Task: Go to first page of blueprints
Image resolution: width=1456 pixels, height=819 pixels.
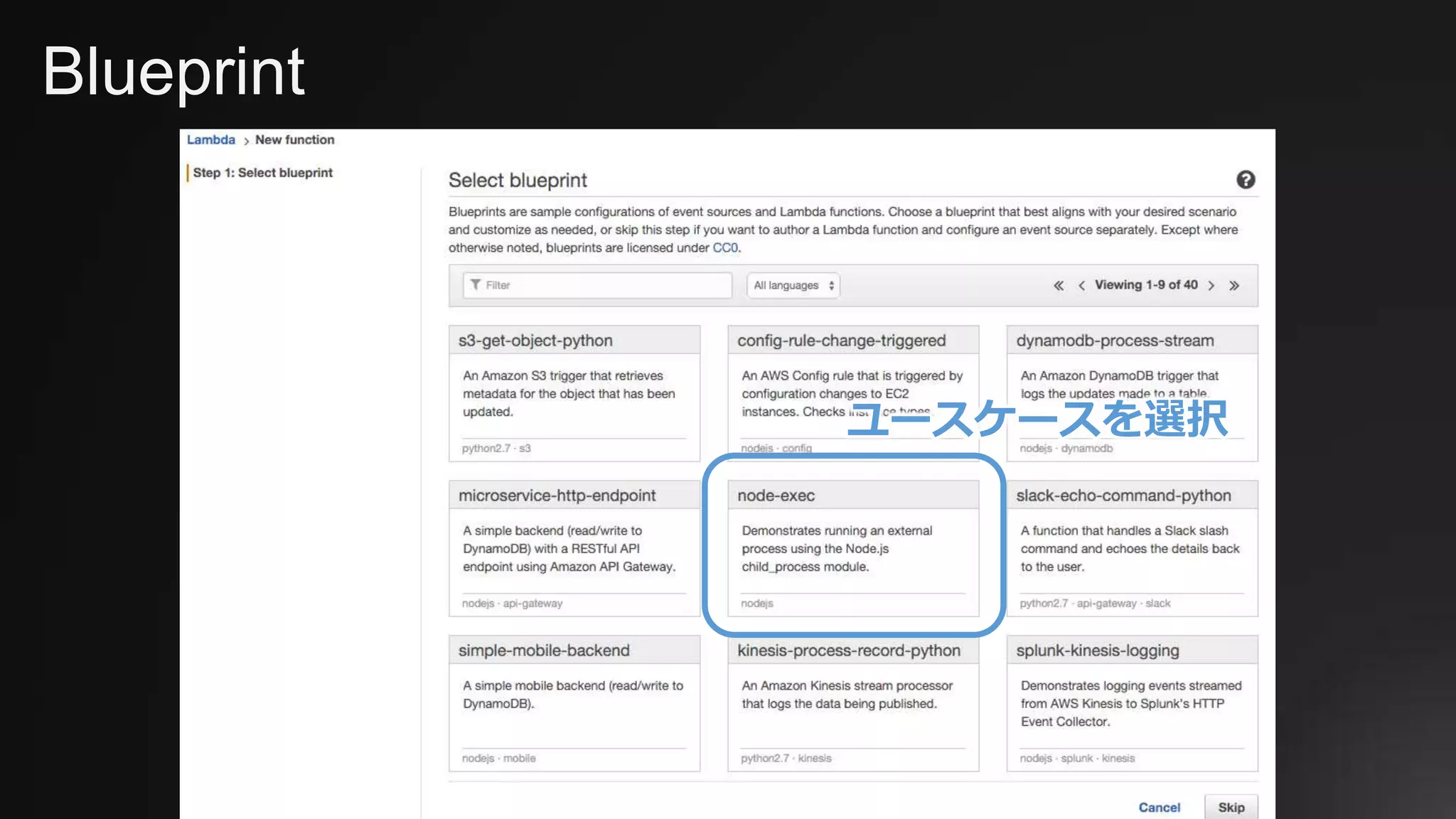Action: 1059,286
